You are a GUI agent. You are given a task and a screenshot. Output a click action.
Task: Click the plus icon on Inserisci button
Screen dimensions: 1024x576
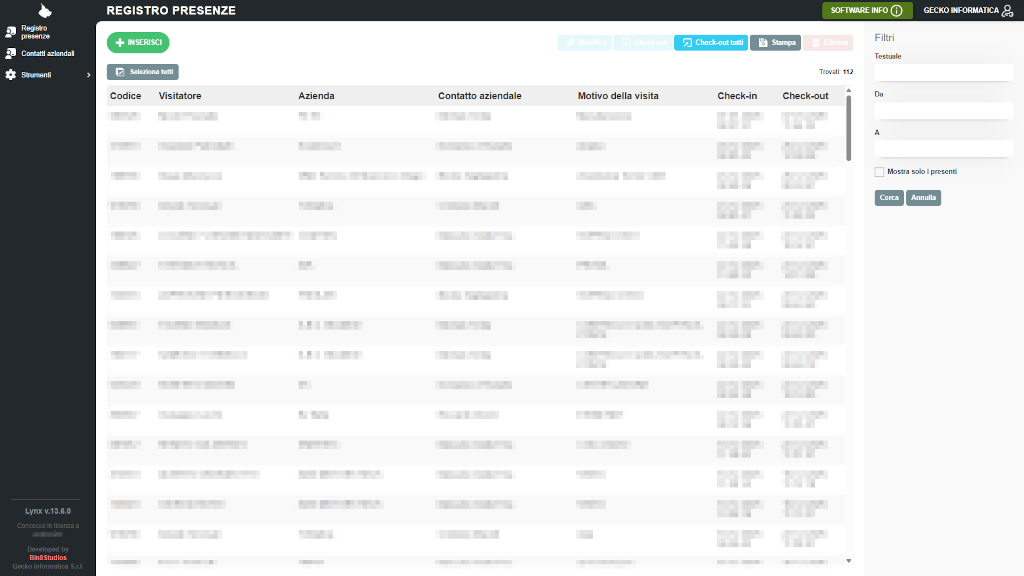pos(120,43)
